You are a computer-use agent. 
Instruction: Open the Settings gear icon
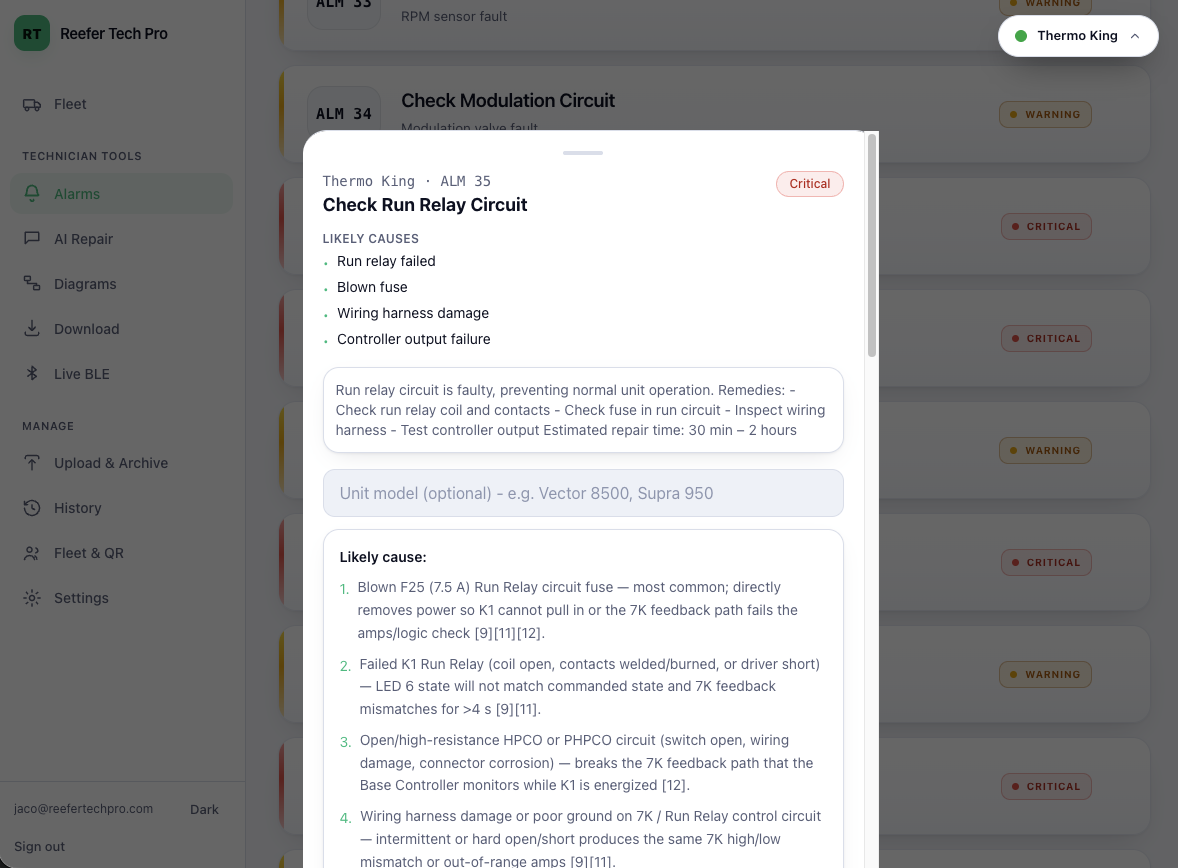point(32,598)
